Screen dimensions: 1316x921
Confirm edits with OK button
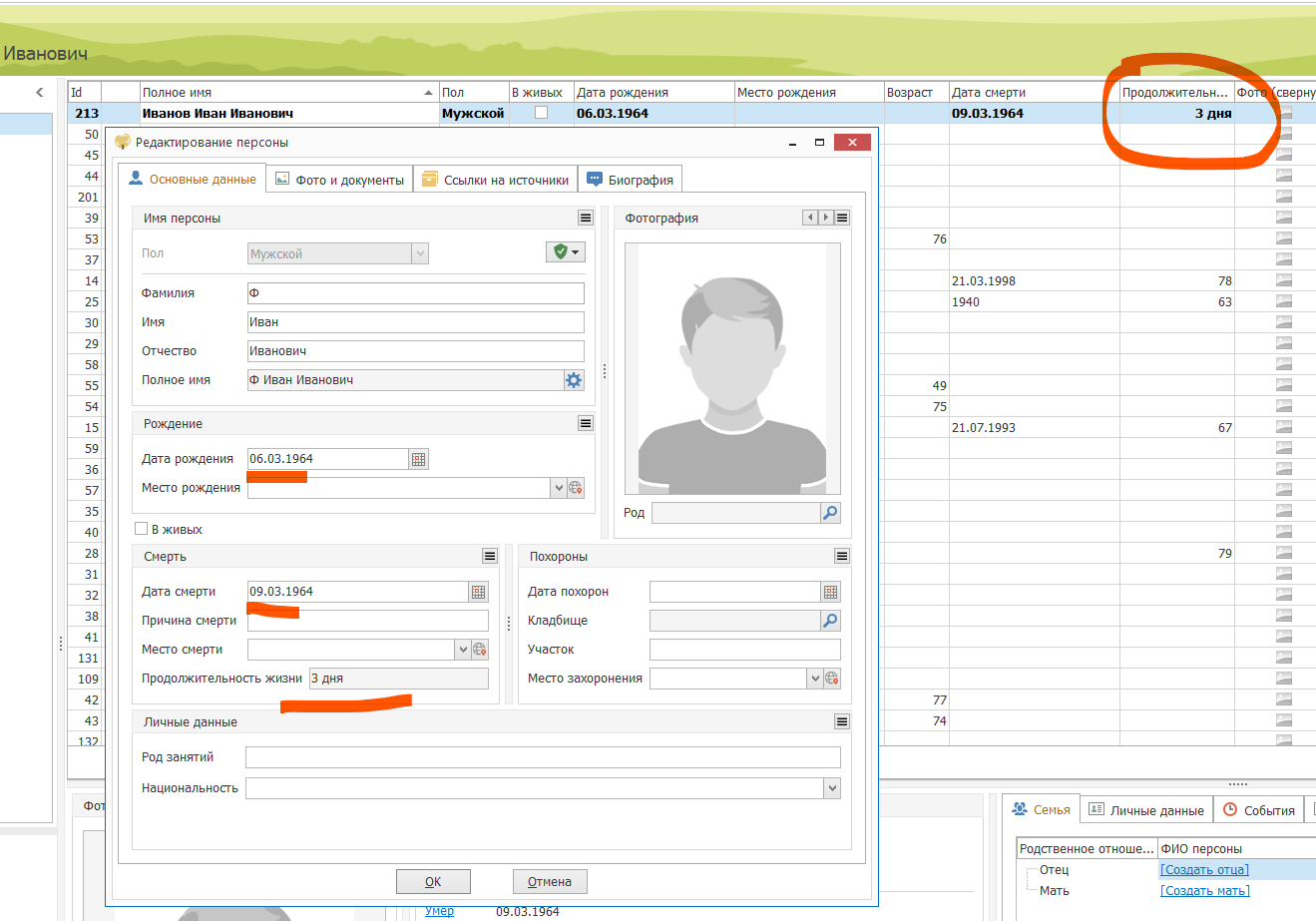click(x=433, y=881)
